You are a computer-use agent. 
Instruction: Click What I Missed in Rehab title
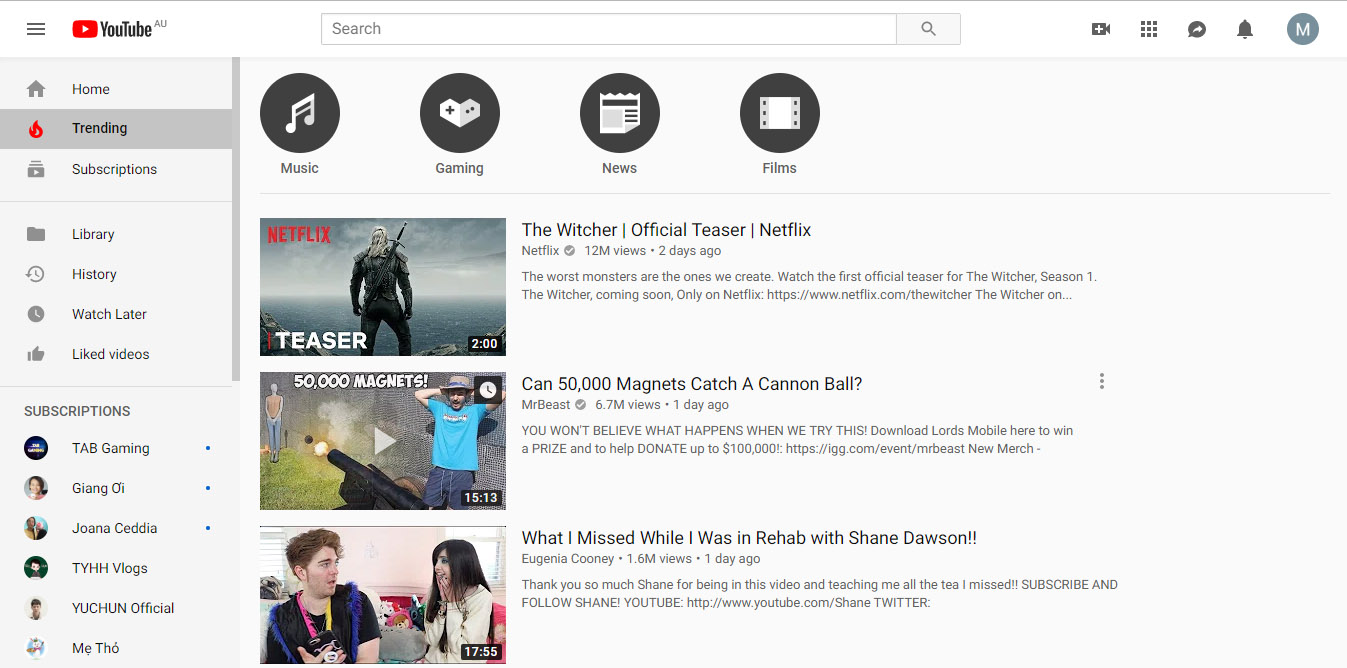pyautogui.click(x=749, y=538)
